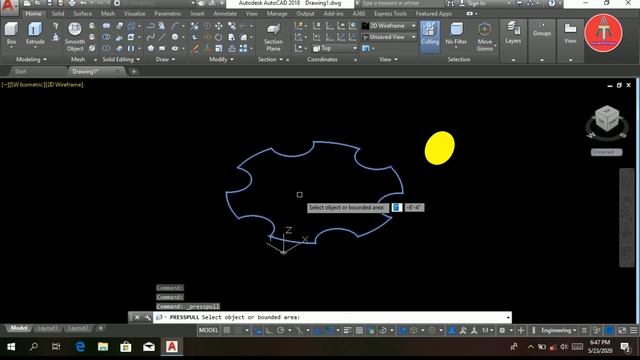Switch to the Surface ribbon tab
The image size is (640, 360).
click(82, 13)
